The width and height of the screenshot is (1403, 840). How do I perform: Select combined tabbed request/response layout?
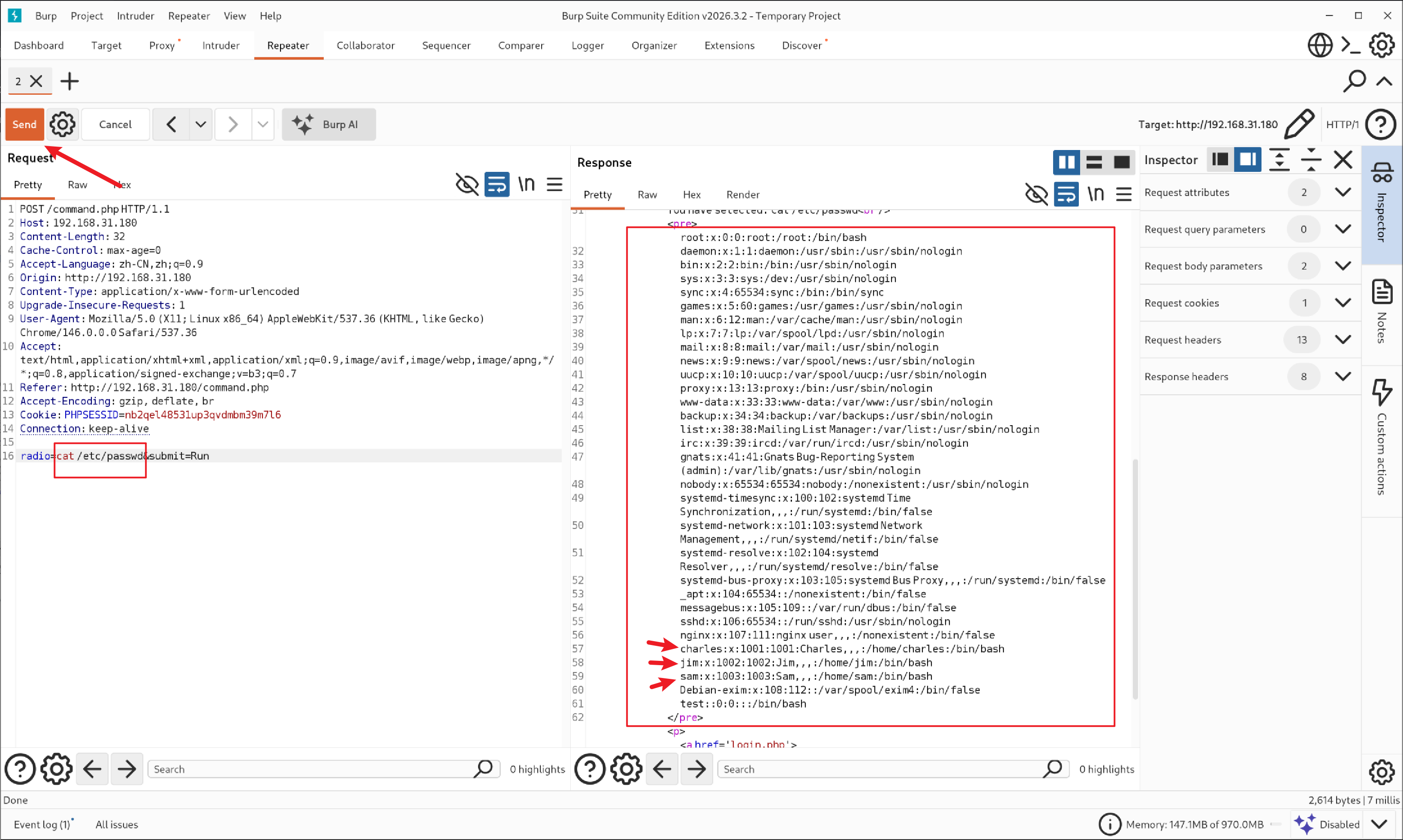tap(1122, 162)
